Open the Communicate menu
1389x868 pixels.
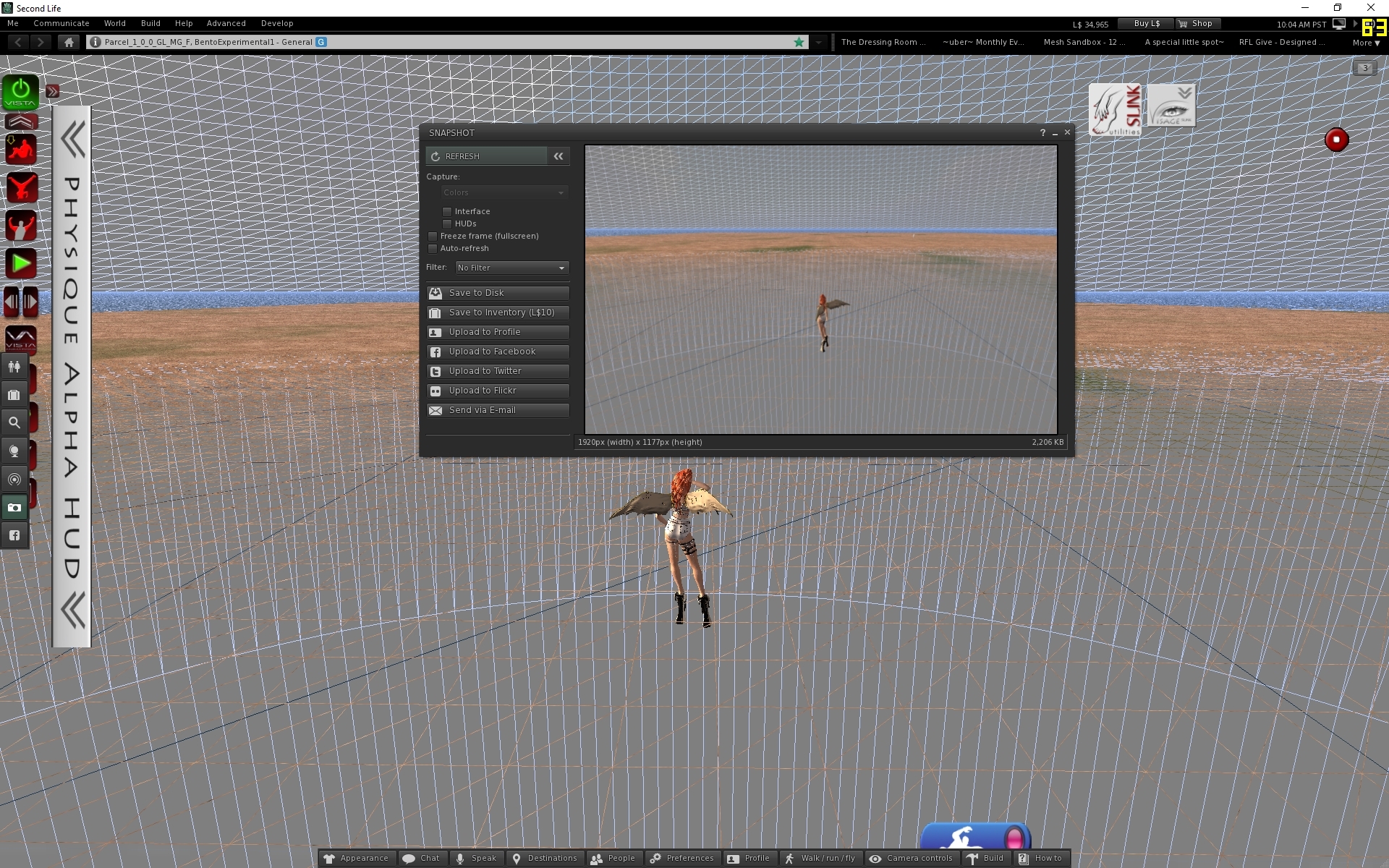[x=61, y=23]
